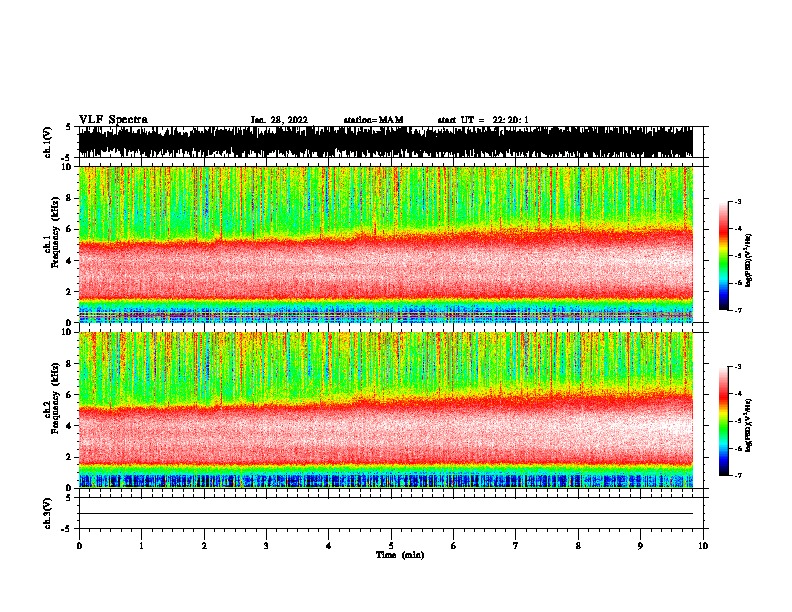Viewport: 792px width, 612px height.
Task: Click the "10" frequency tick on ch.2 plot
Action: point(68,332)
